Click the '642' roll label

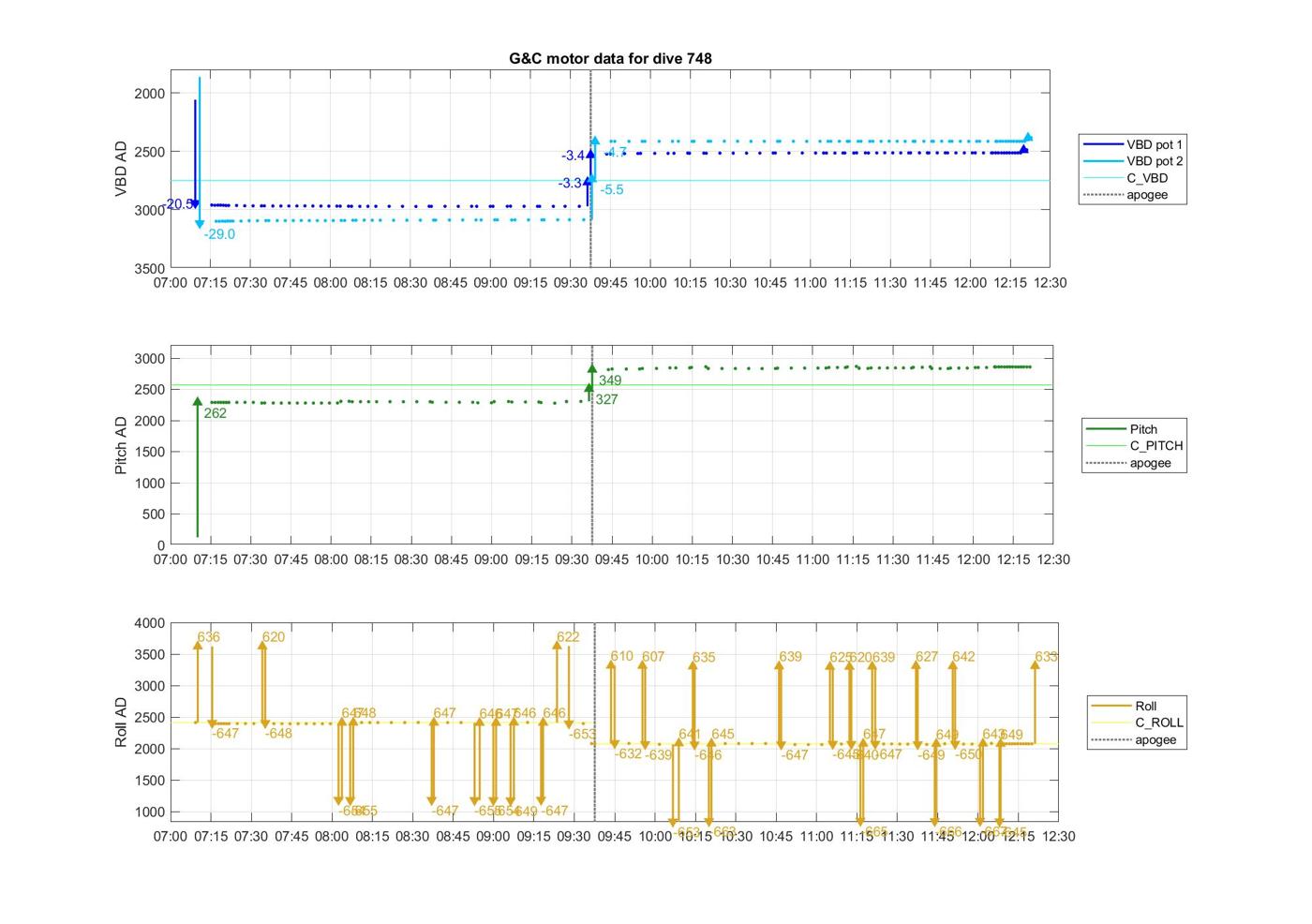point(963,657)
